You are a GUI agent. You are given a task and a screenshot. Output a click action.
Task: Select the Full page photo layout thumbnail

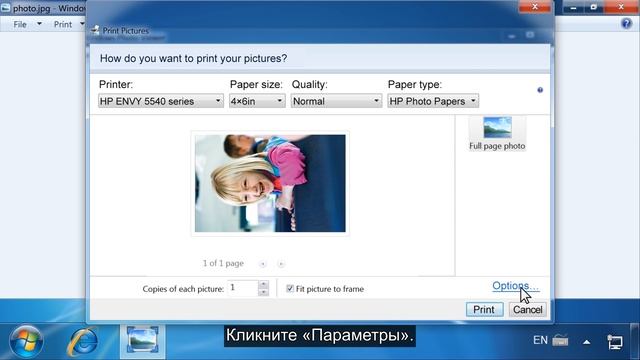pos(497,133)
